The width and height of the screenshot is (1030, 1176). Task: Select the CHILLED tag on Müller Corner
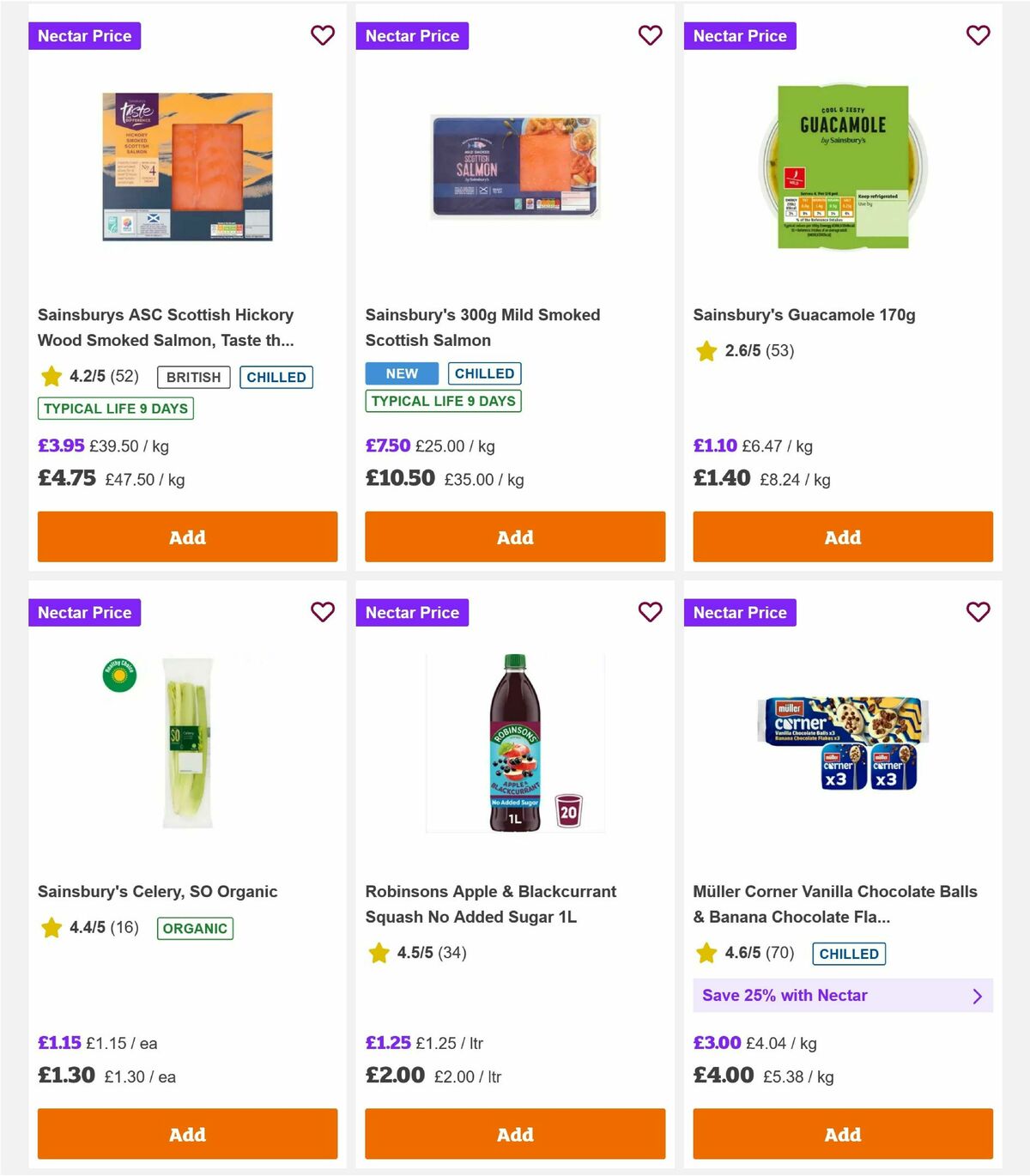tap(848, 954)
